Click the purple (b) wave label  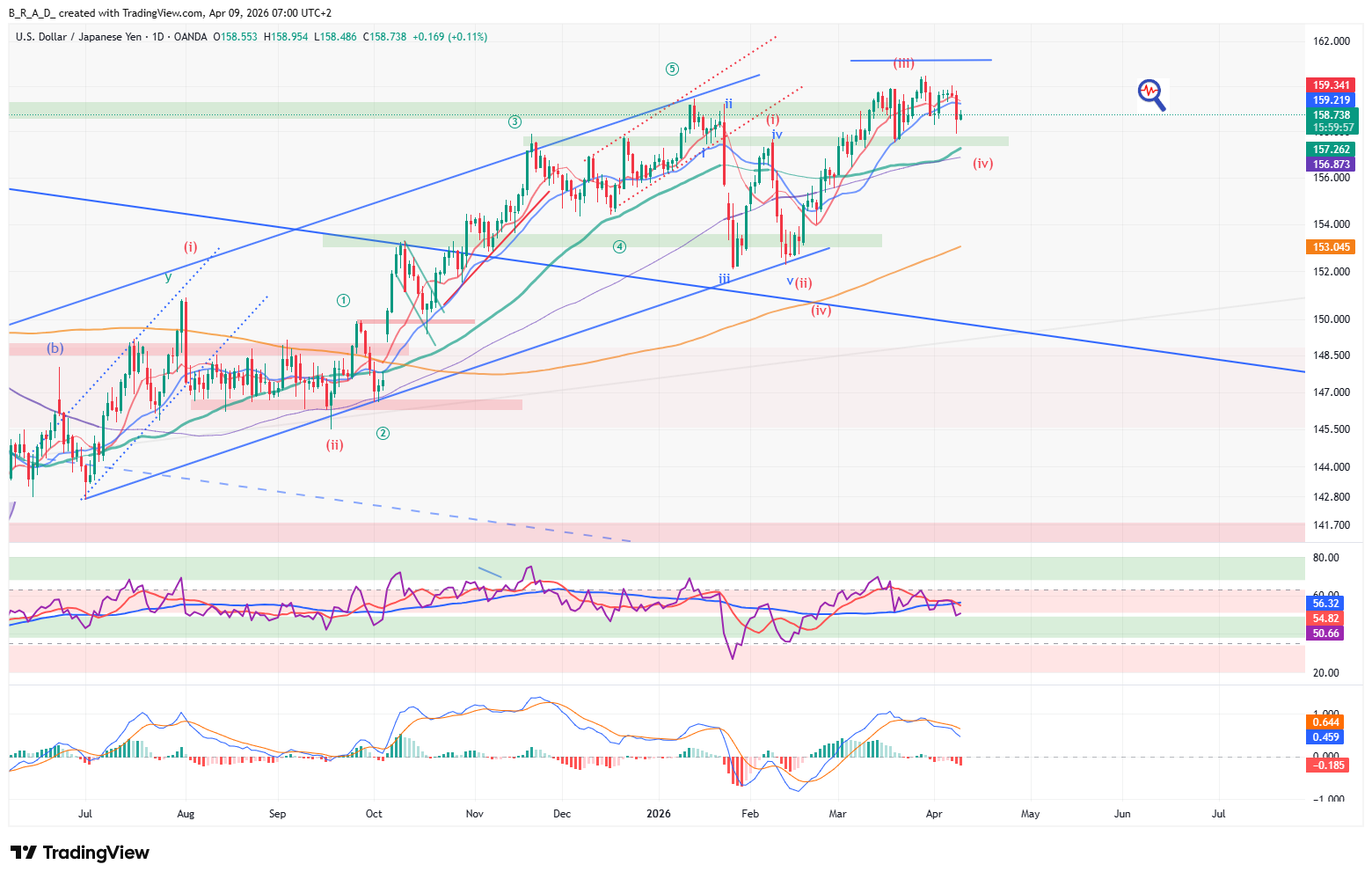55,348
